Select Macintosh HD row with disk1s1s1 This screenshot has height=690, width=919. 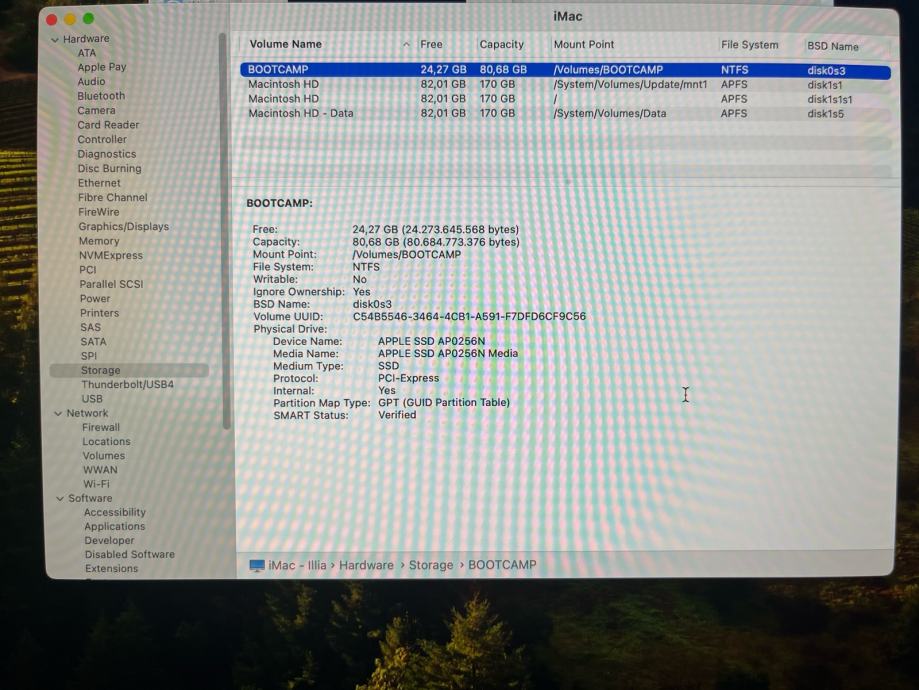565,99
